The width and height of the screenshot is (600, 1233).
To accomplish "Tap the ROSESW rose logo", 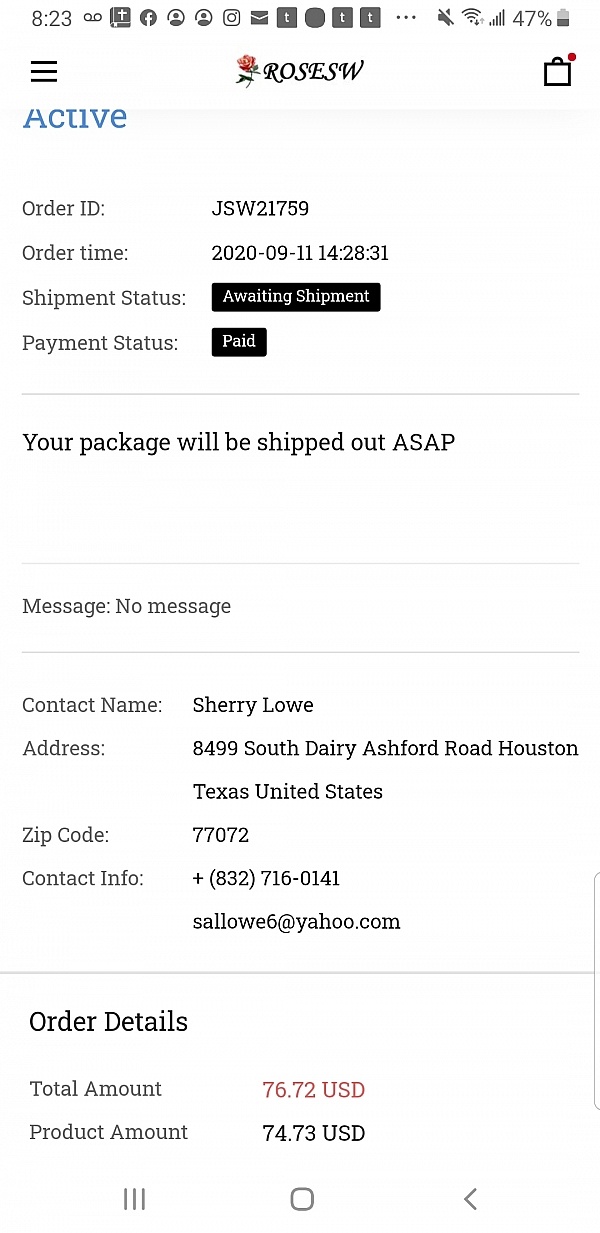I will (299, 71).
